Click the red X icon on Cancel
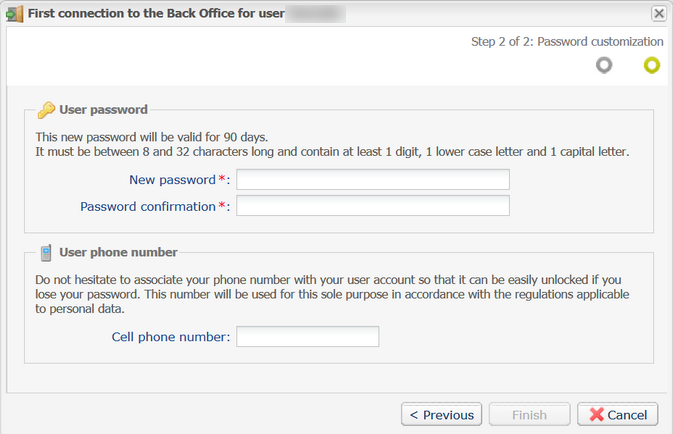The image size is (673, 434). (x=596, y=414)
